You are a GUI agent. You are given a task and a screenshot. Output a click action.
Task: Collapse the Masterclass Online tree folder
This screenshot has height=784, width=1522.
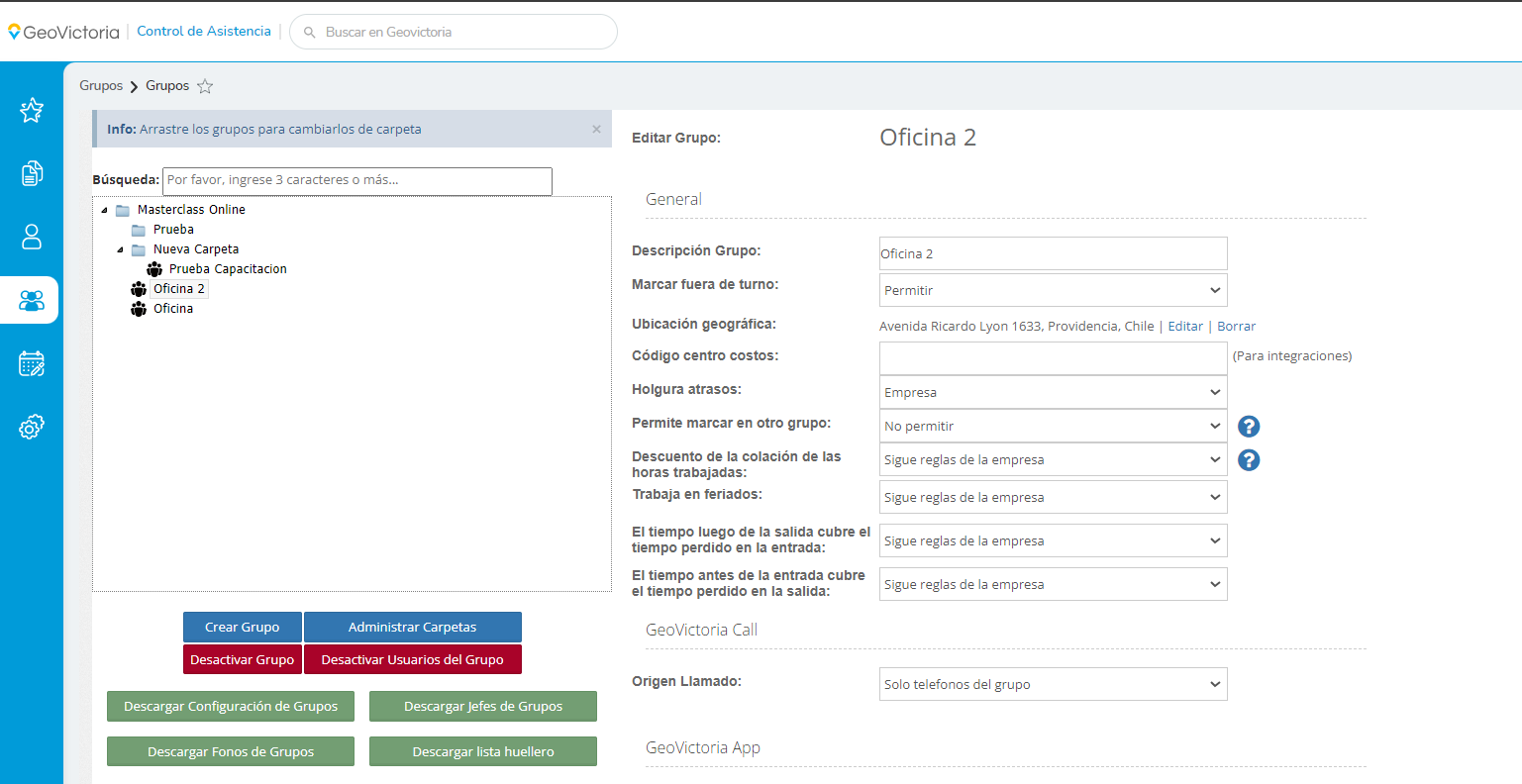coord(104,210)
